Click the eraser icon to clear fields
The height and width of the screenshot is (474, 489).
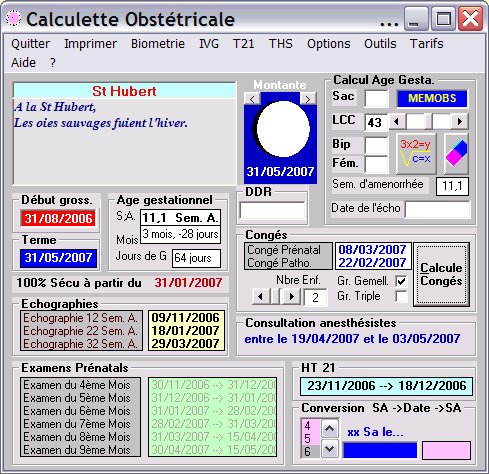click(x=456, y=154)
